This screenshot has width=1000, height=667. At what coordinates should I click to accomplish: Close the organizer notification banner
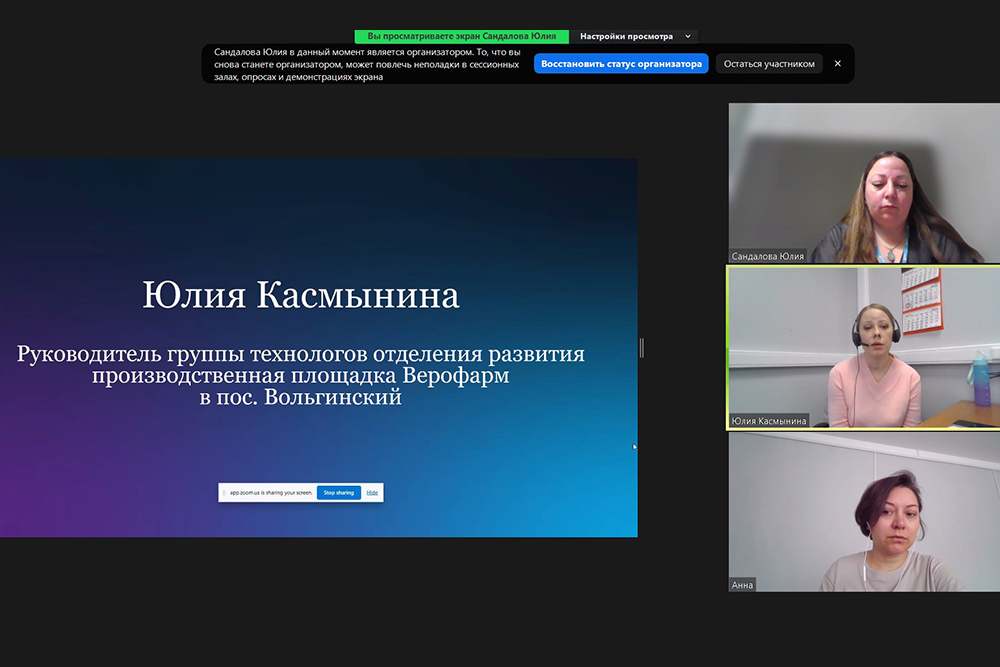coord(838,64)
